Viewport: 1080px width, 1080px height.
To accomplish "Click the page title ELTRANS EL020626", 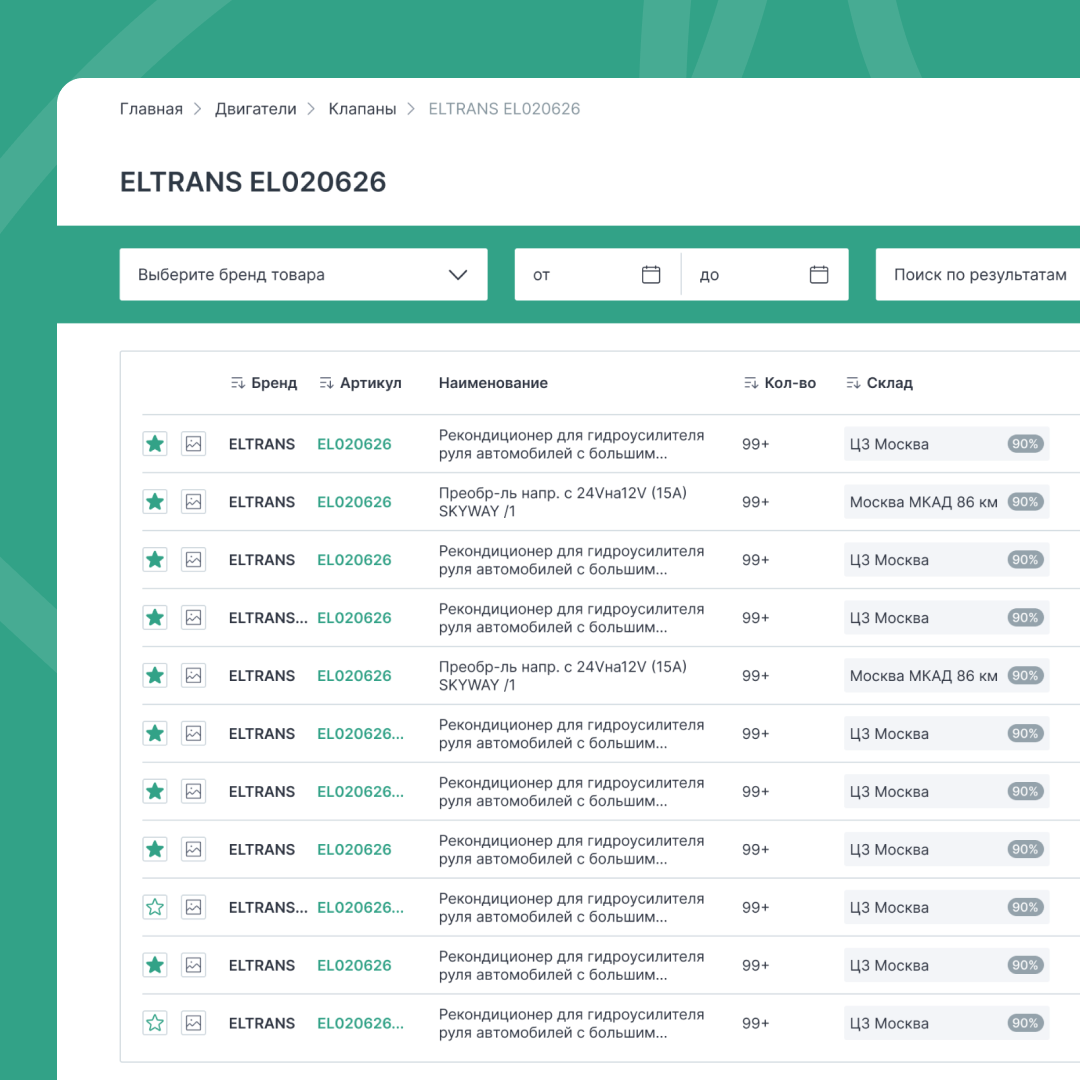I will [253, 182].
